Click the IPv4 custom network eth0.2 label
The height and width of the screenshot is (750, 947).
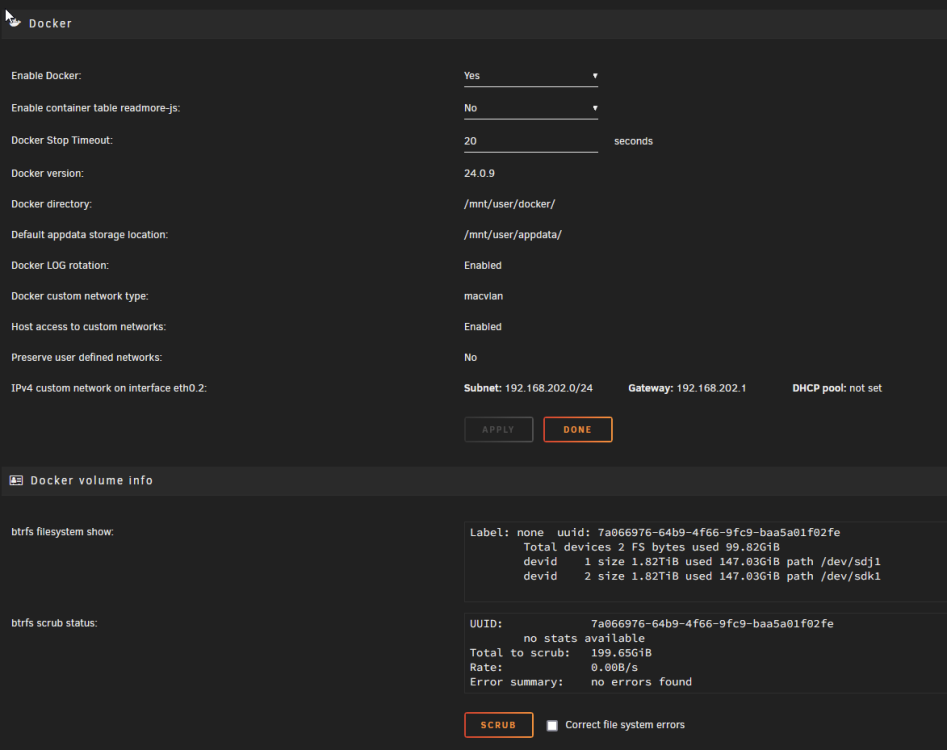(109, 388)
